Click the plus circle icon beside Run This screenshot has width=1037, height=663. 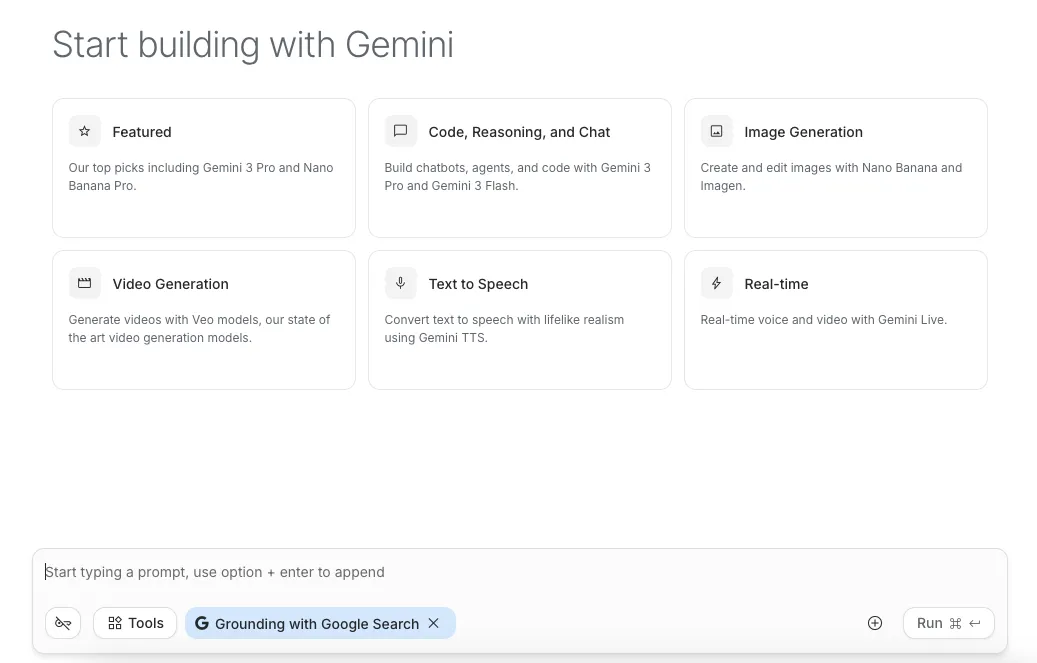(x=875, y=623)
